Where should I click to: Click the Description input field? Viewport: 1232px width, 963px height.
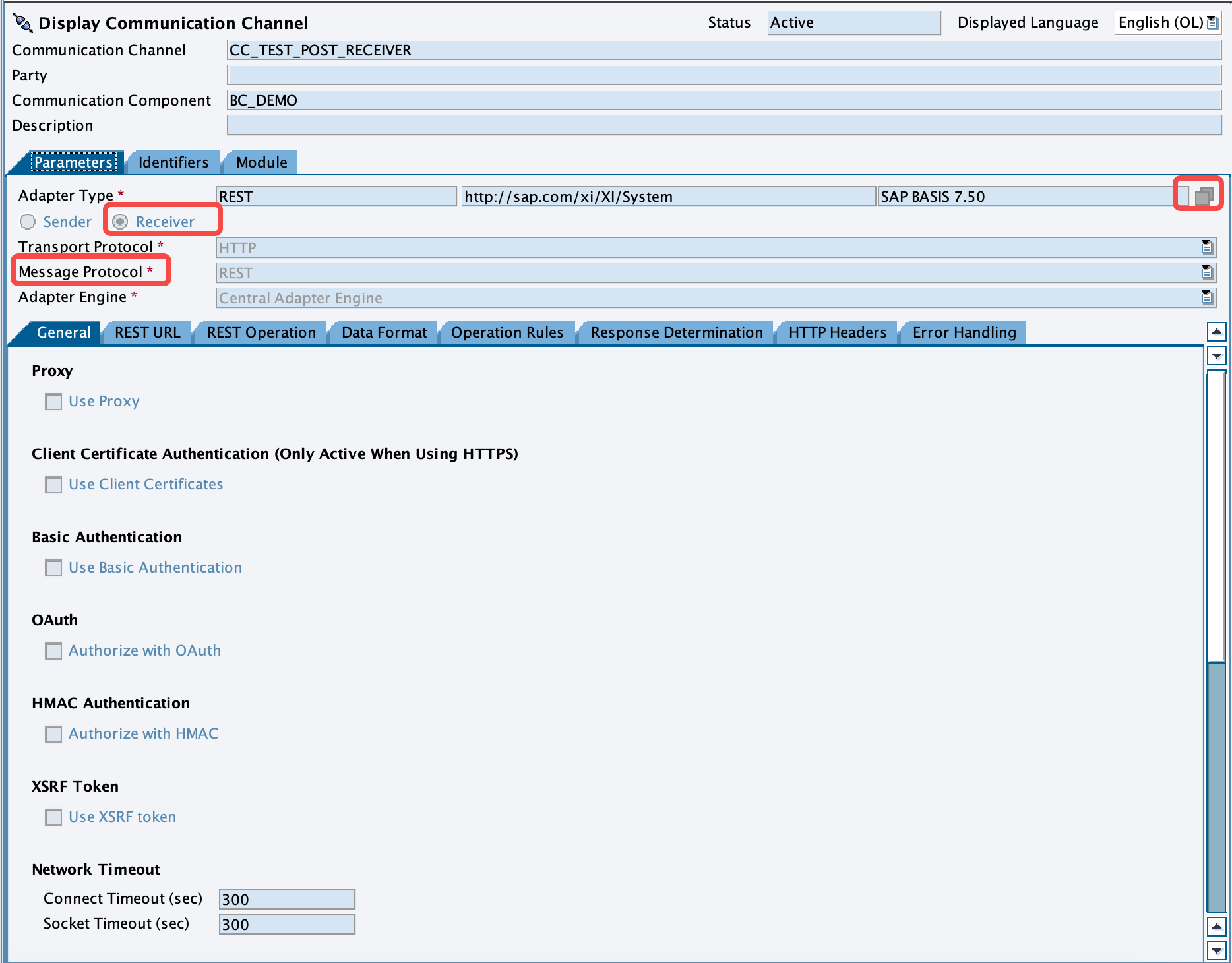[x=724, y=125]
